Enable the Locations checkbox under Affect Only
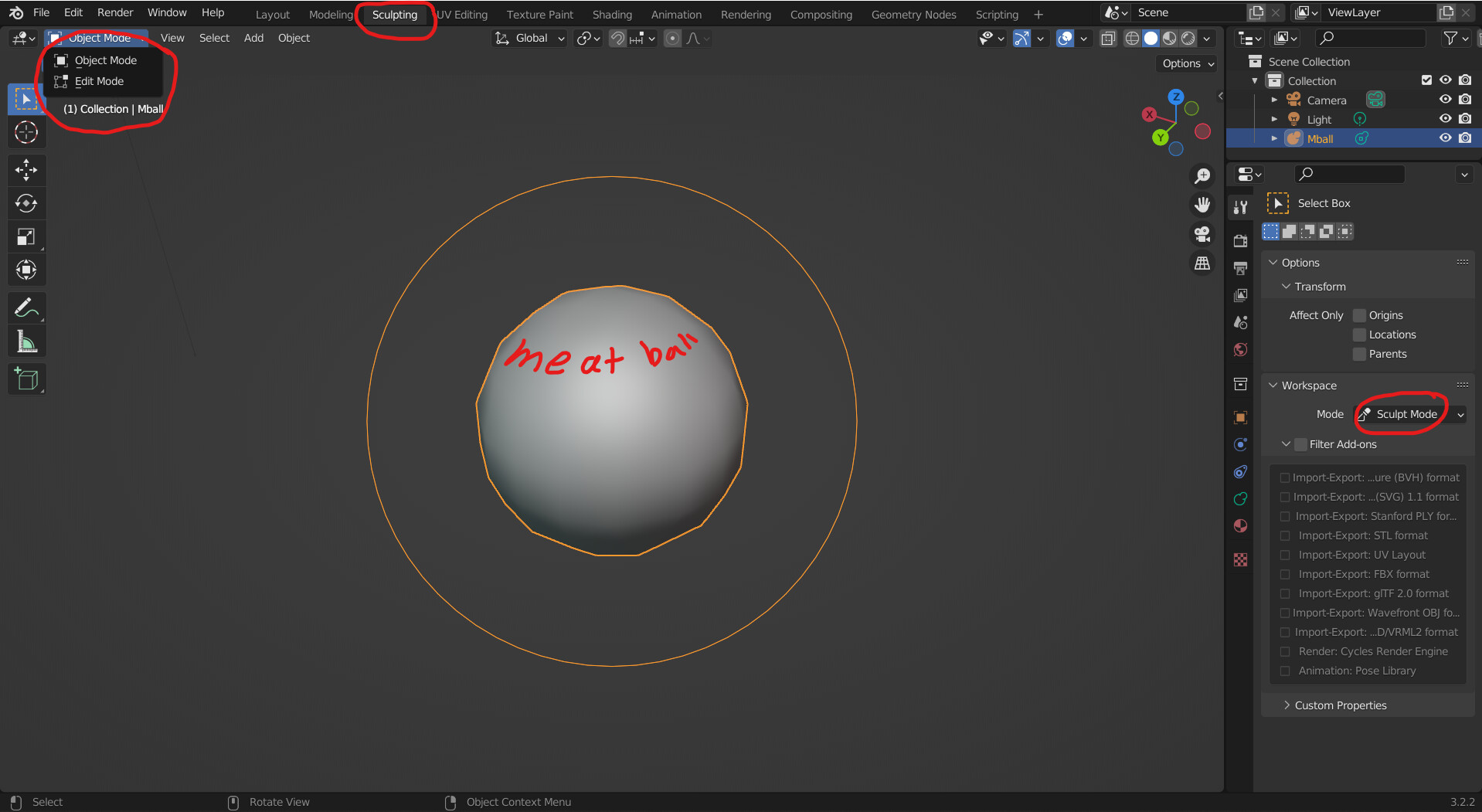The width and height of the screenshot is (1482, 812). (x=1361, y=335)
